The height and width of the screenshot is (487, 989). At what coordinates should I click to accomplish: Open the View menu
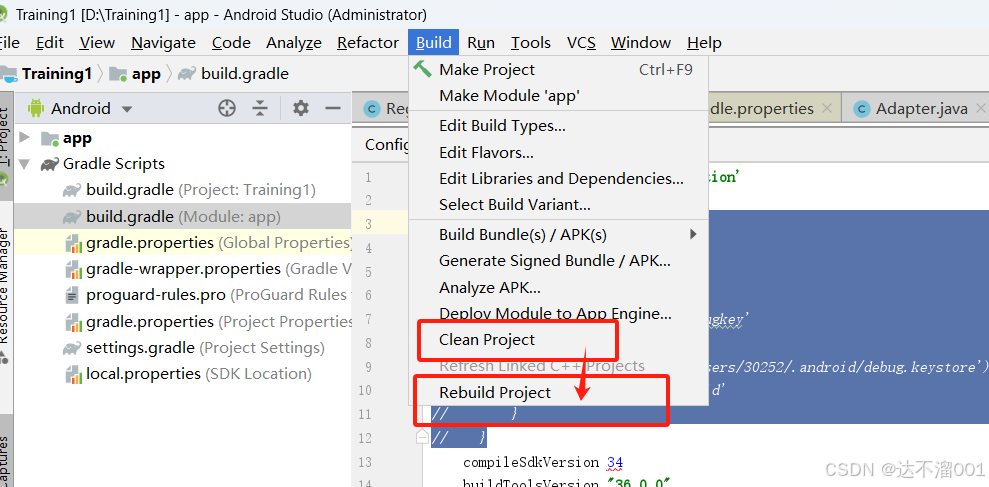point(97,43)
